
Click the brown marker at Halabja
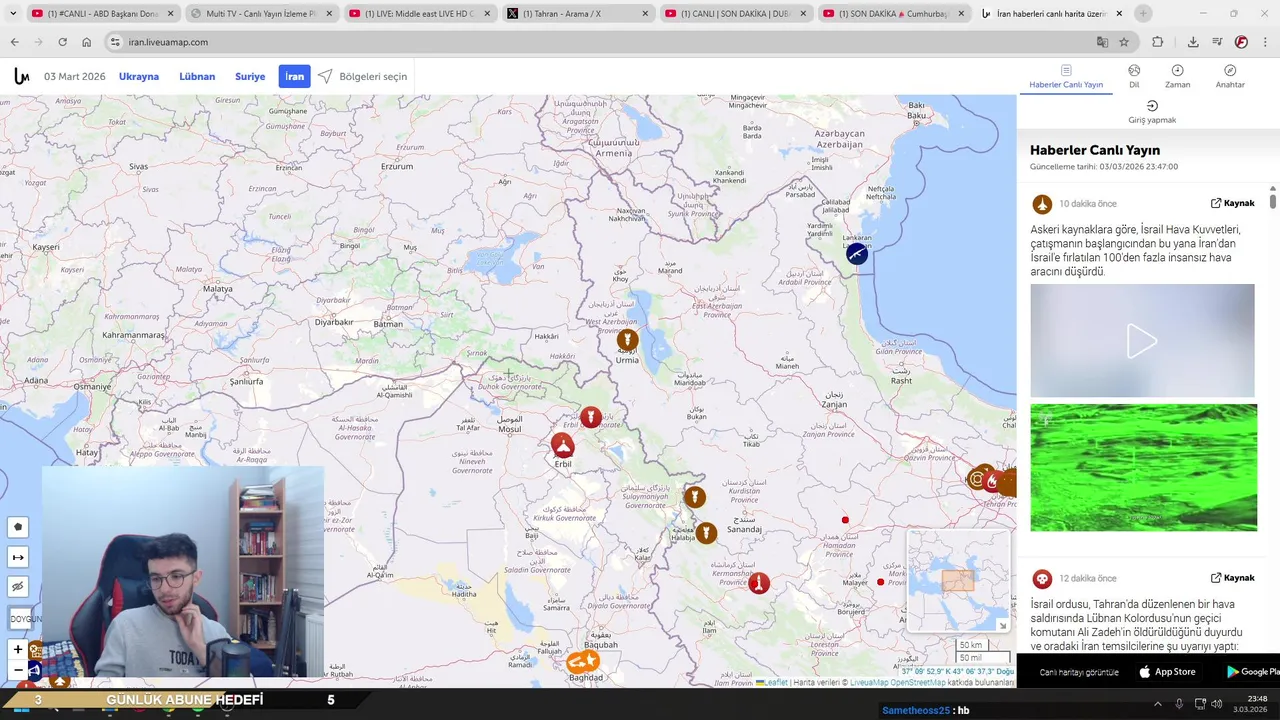click(706, 533)
